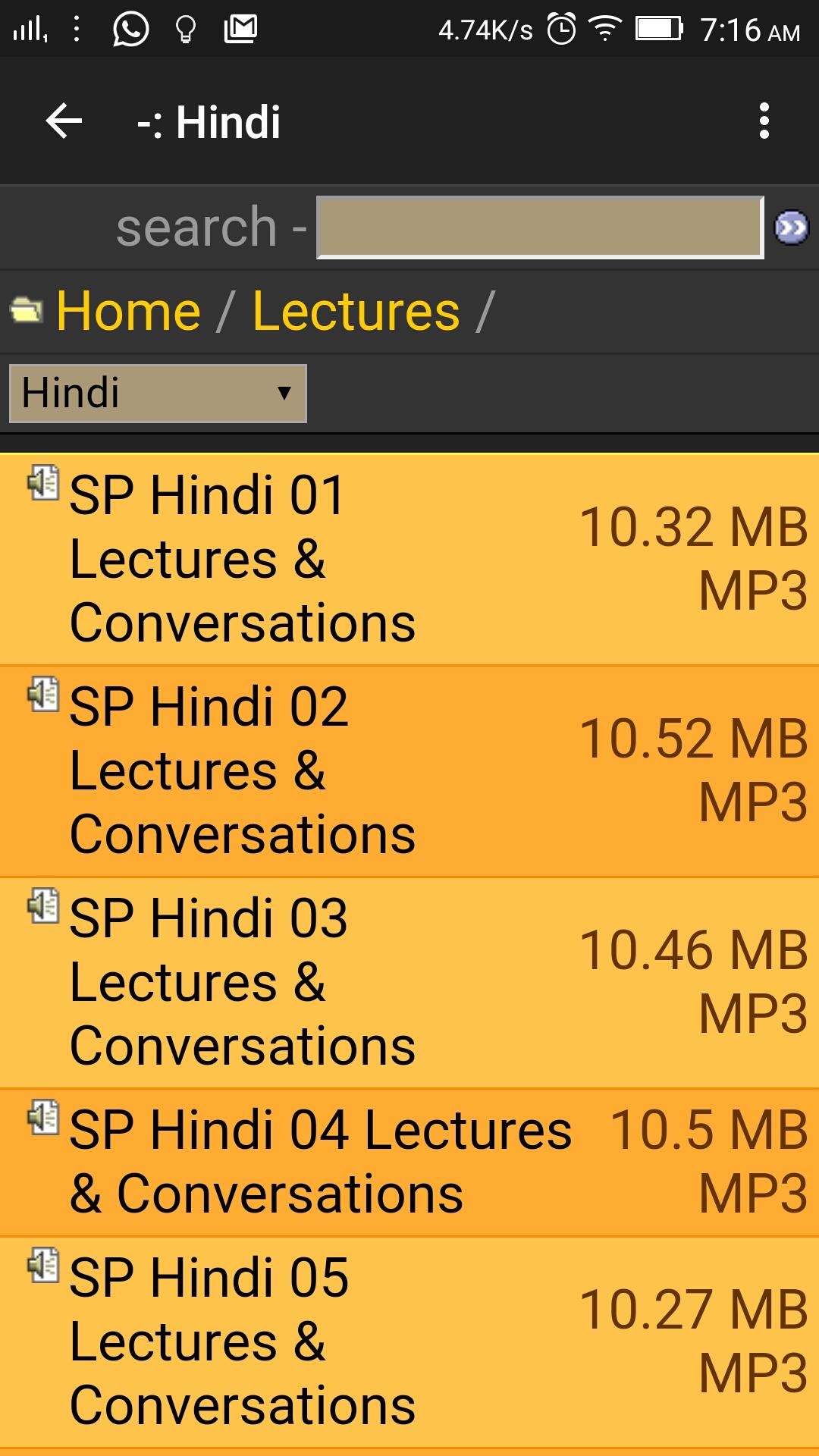
Task: Open the three-dot overflow menu
Action: click(x=764, y=121)
